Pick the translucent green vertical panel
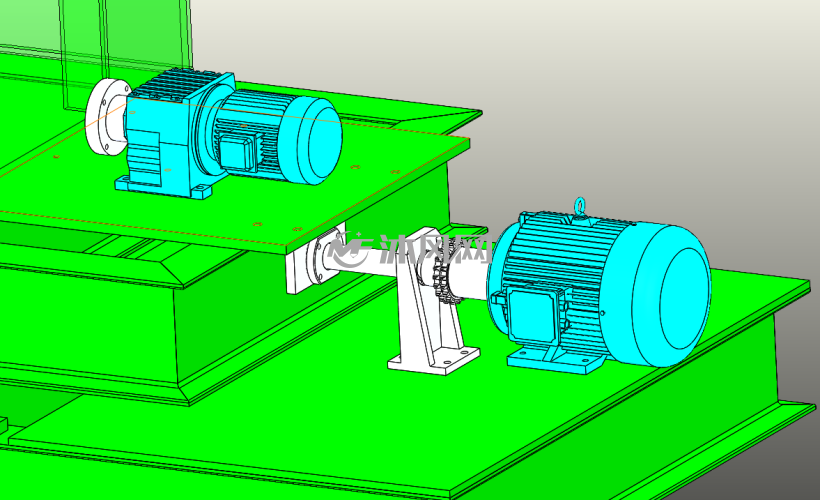820x500 pixels. point(126,55)
